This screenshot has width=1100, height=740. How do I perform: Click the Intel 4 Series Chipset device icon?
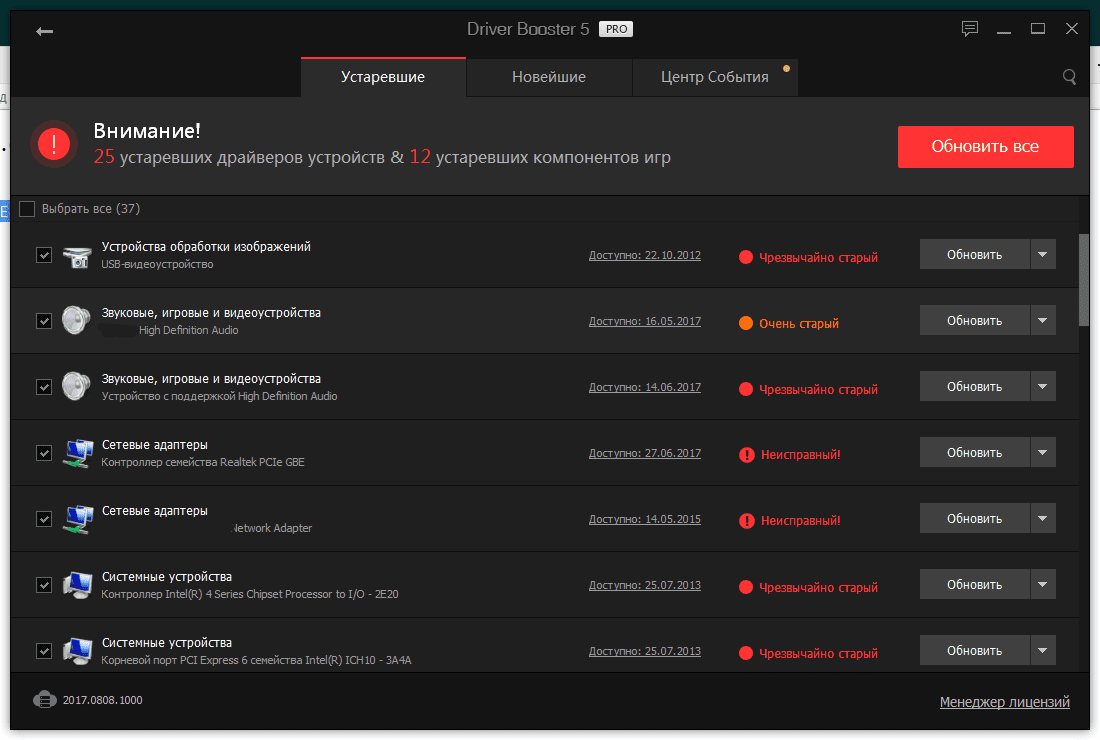77,585
